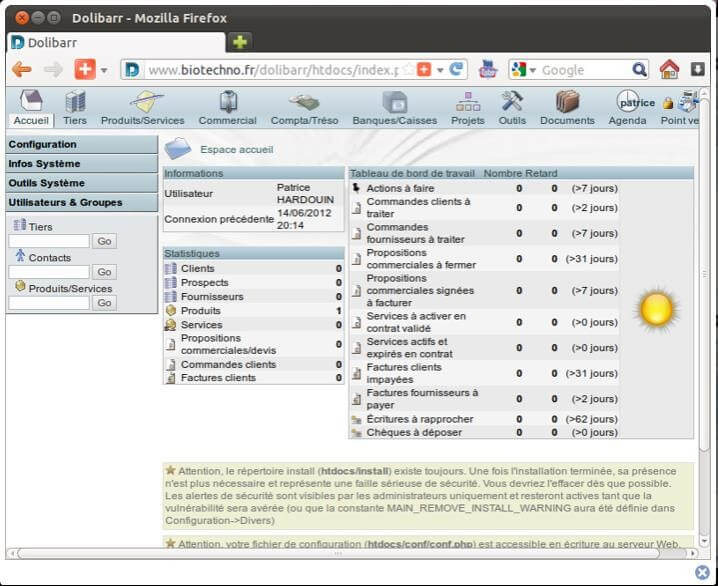Open the Google search engine dropdown
This screenshot has height=586, width=718.
pos(524,70)
